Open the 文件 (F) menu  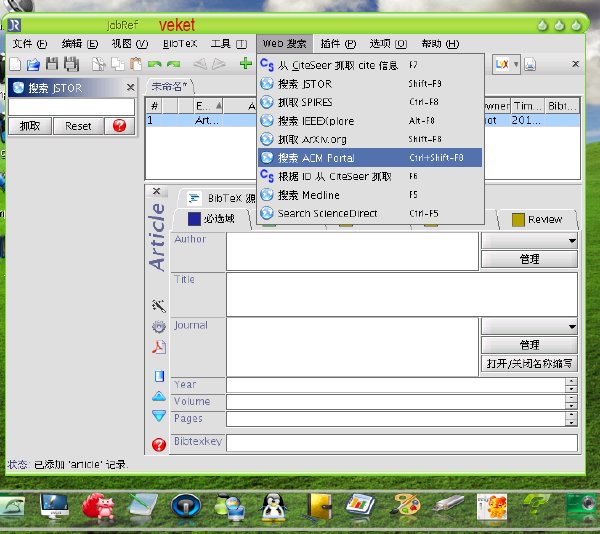[30, 44]
